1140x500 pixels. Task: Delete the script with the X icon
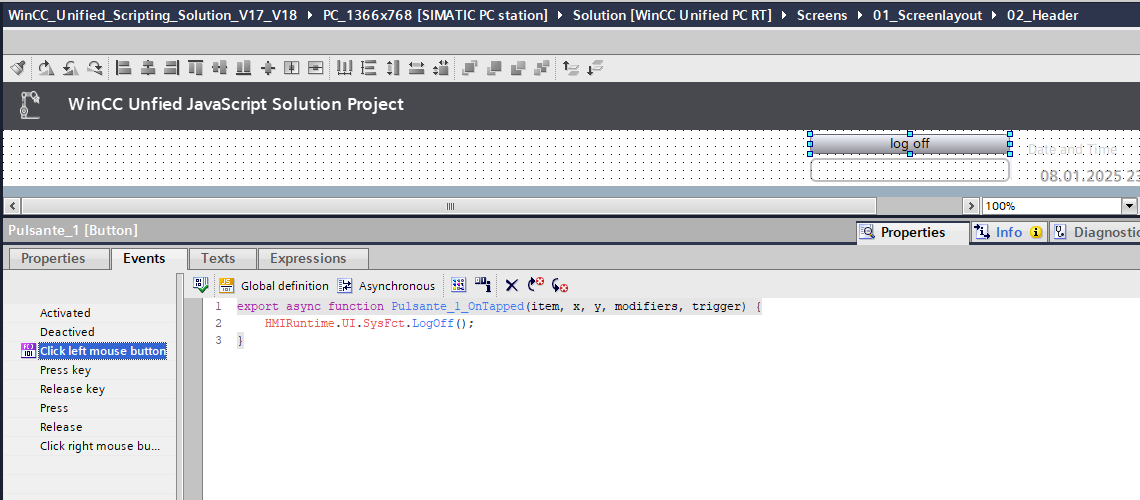click(512, 286)
